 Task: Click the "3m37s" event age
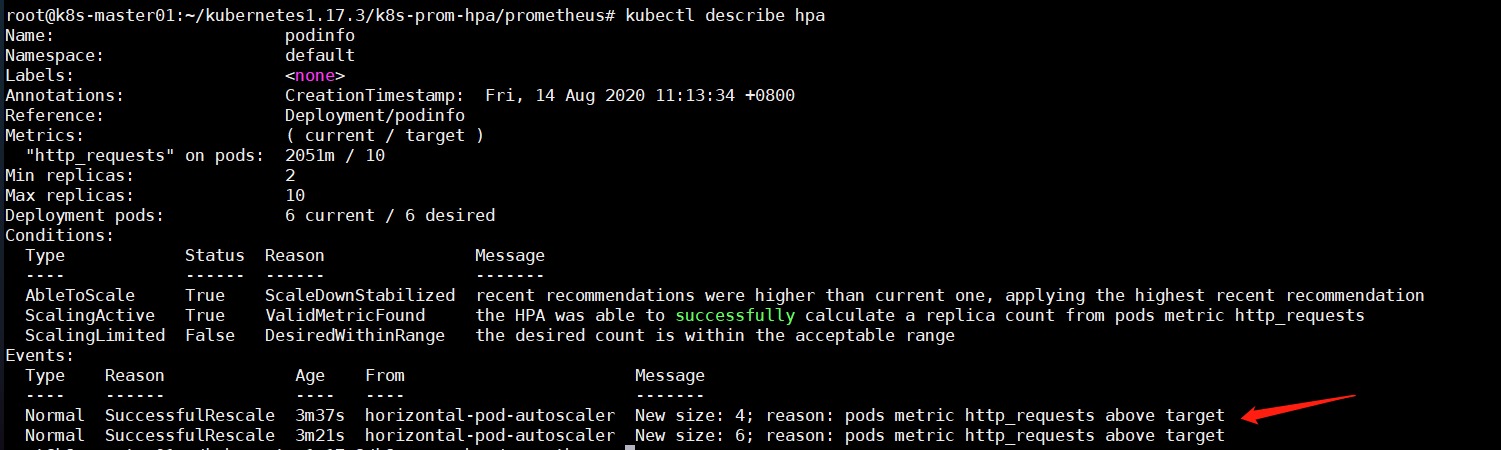click(x=320, y=415)
